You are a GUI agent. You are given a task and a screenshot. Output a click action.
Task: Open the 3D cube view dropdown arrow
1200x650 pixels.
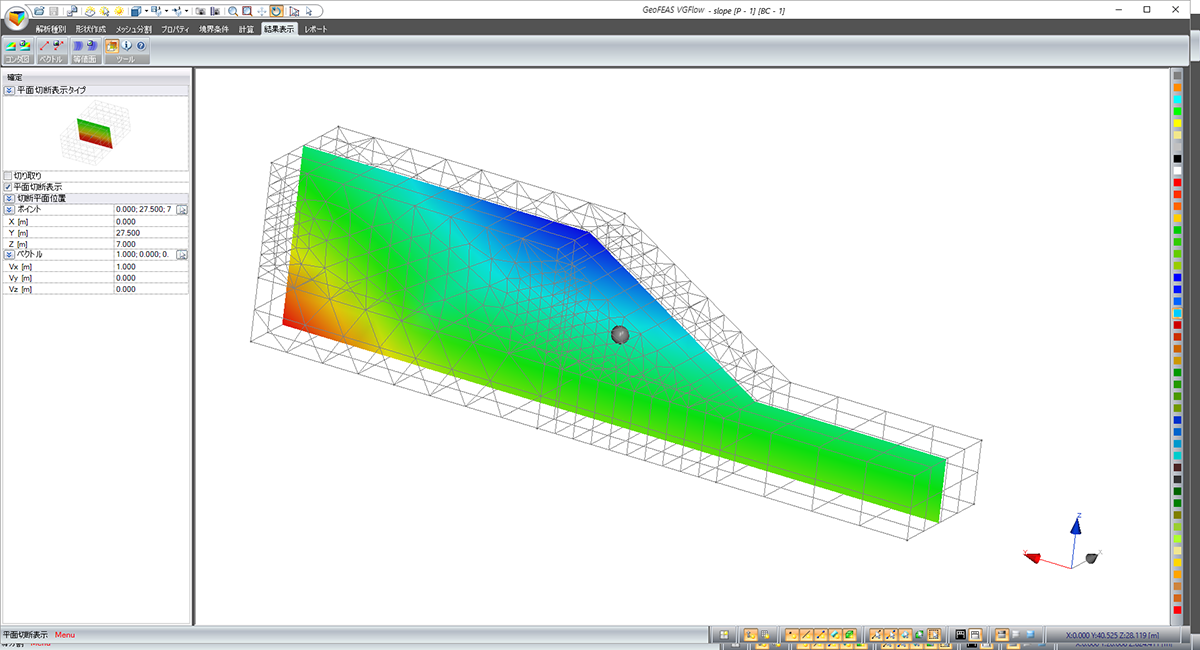[x=147, y=11]
